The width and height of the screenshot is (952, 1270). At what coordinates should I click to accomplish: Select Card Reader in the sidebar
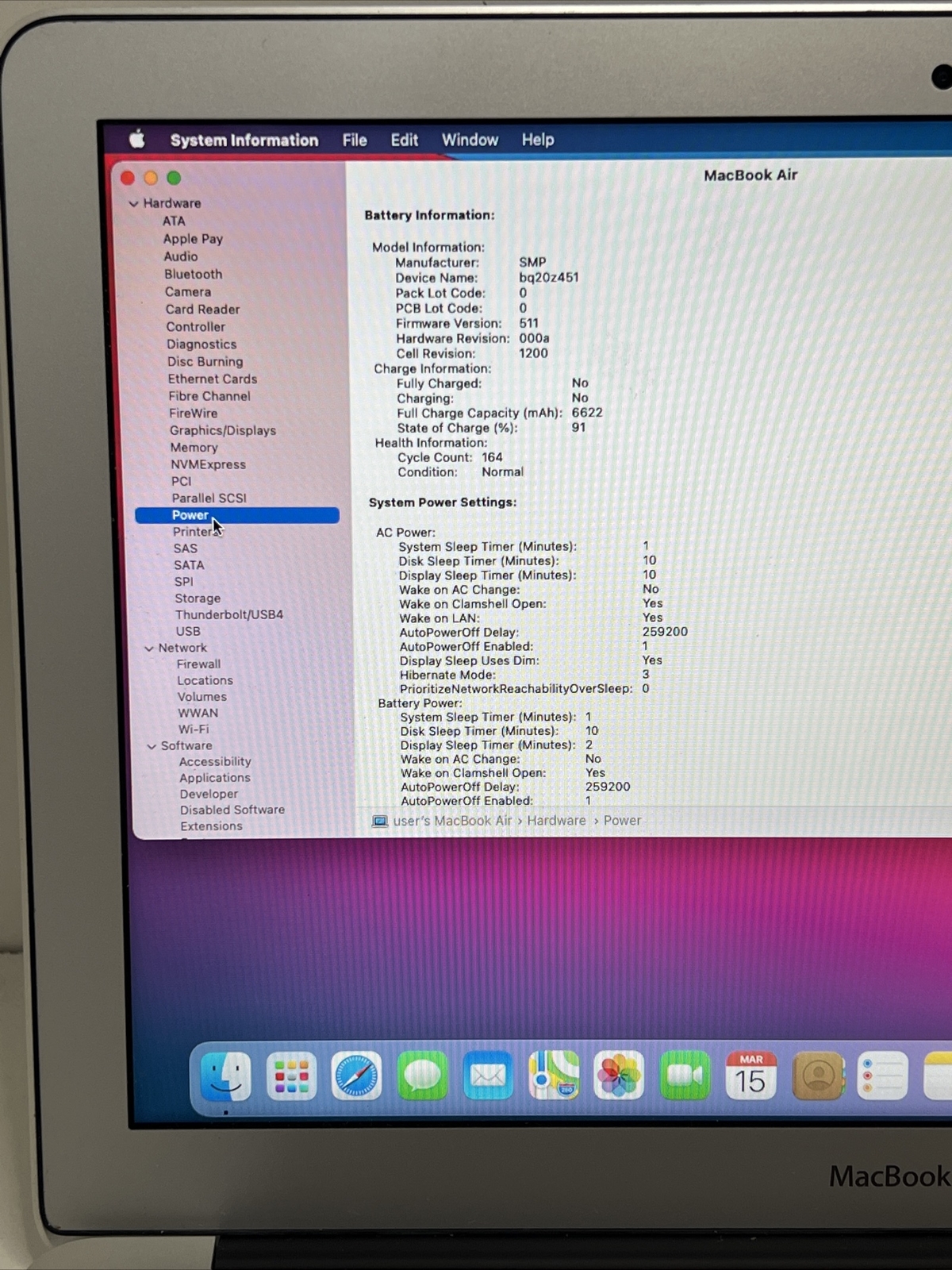click(x=202, y=310)
